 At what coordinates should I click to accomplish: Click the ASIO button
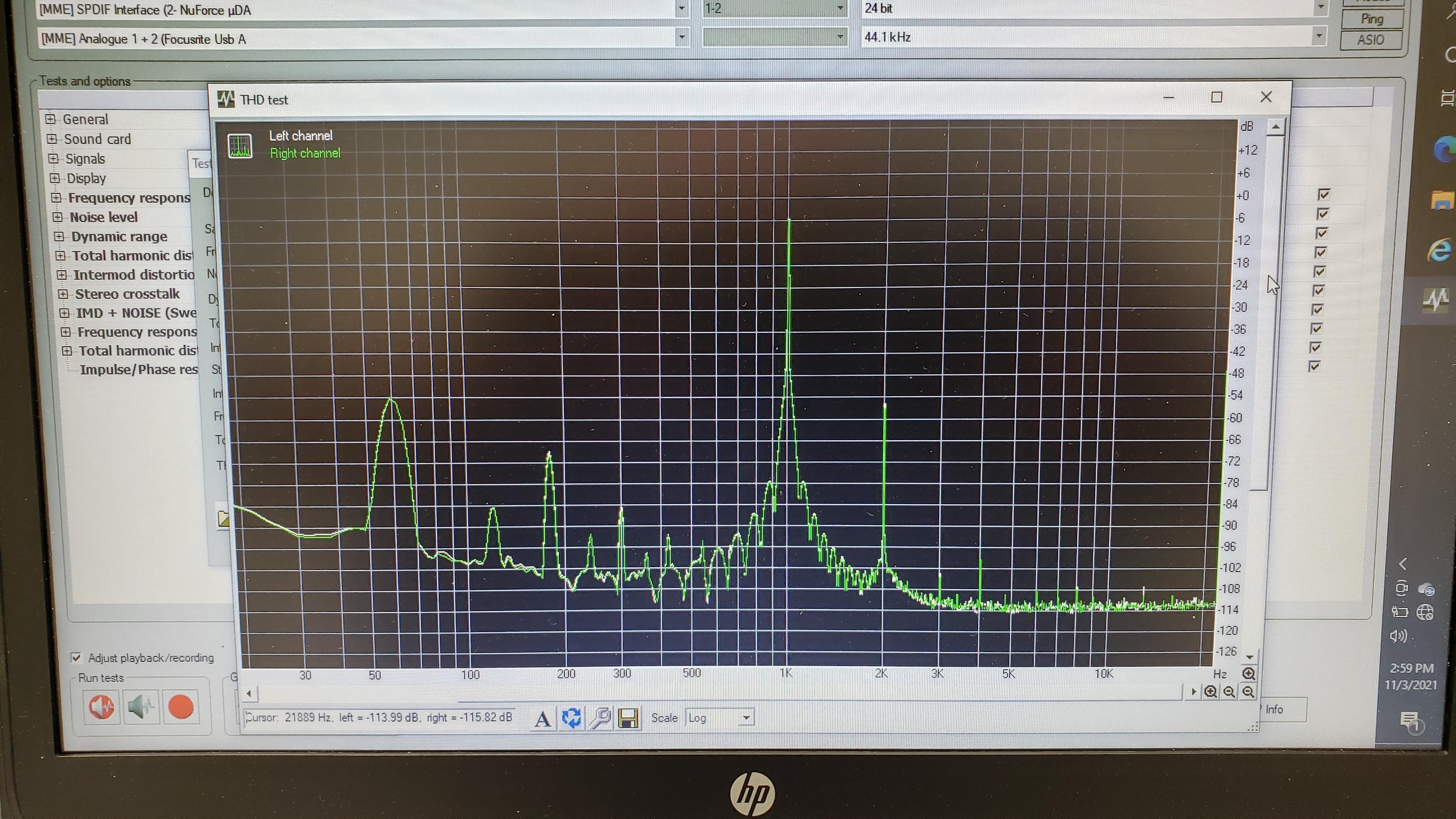pos(1371,40)
